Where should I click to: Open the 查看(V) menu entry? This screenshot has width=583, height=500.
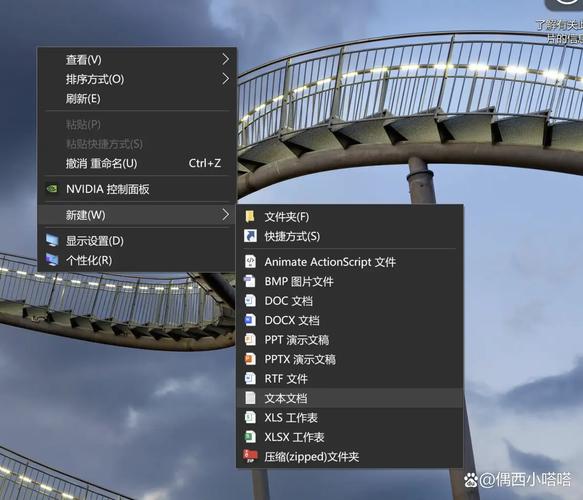(137, 59)
